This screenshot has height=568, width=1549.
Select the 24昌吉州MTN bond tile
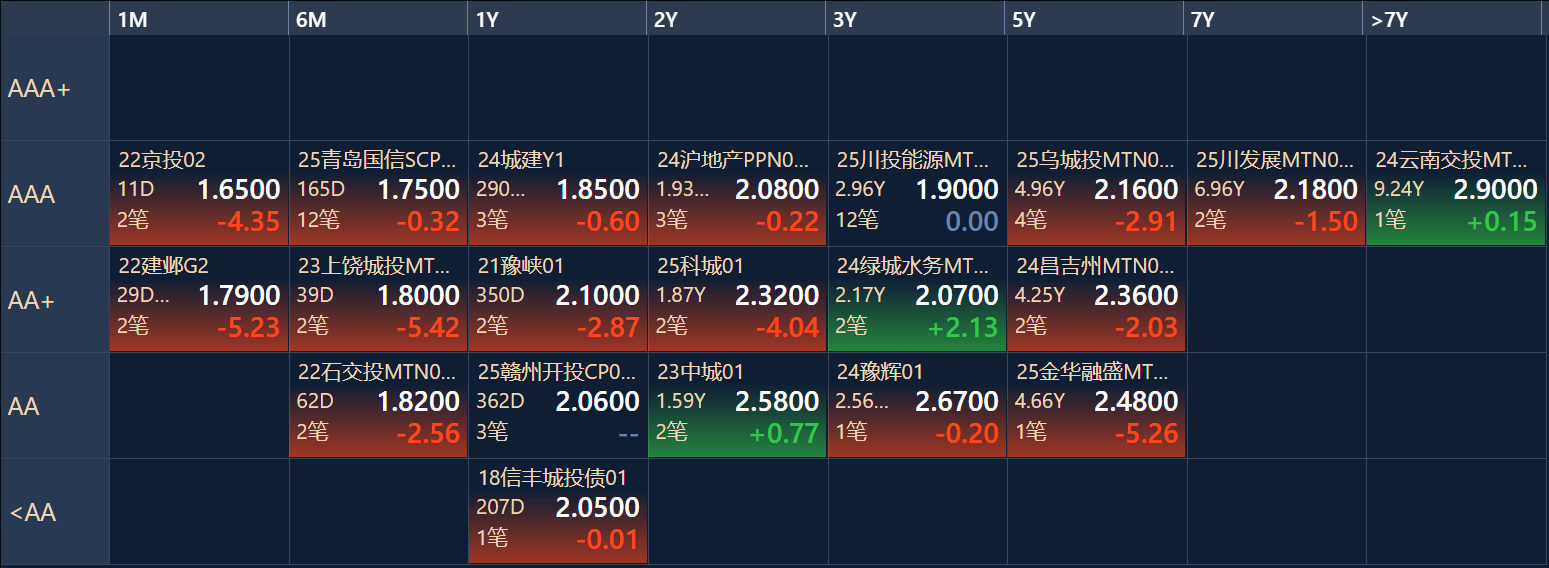1096,299
